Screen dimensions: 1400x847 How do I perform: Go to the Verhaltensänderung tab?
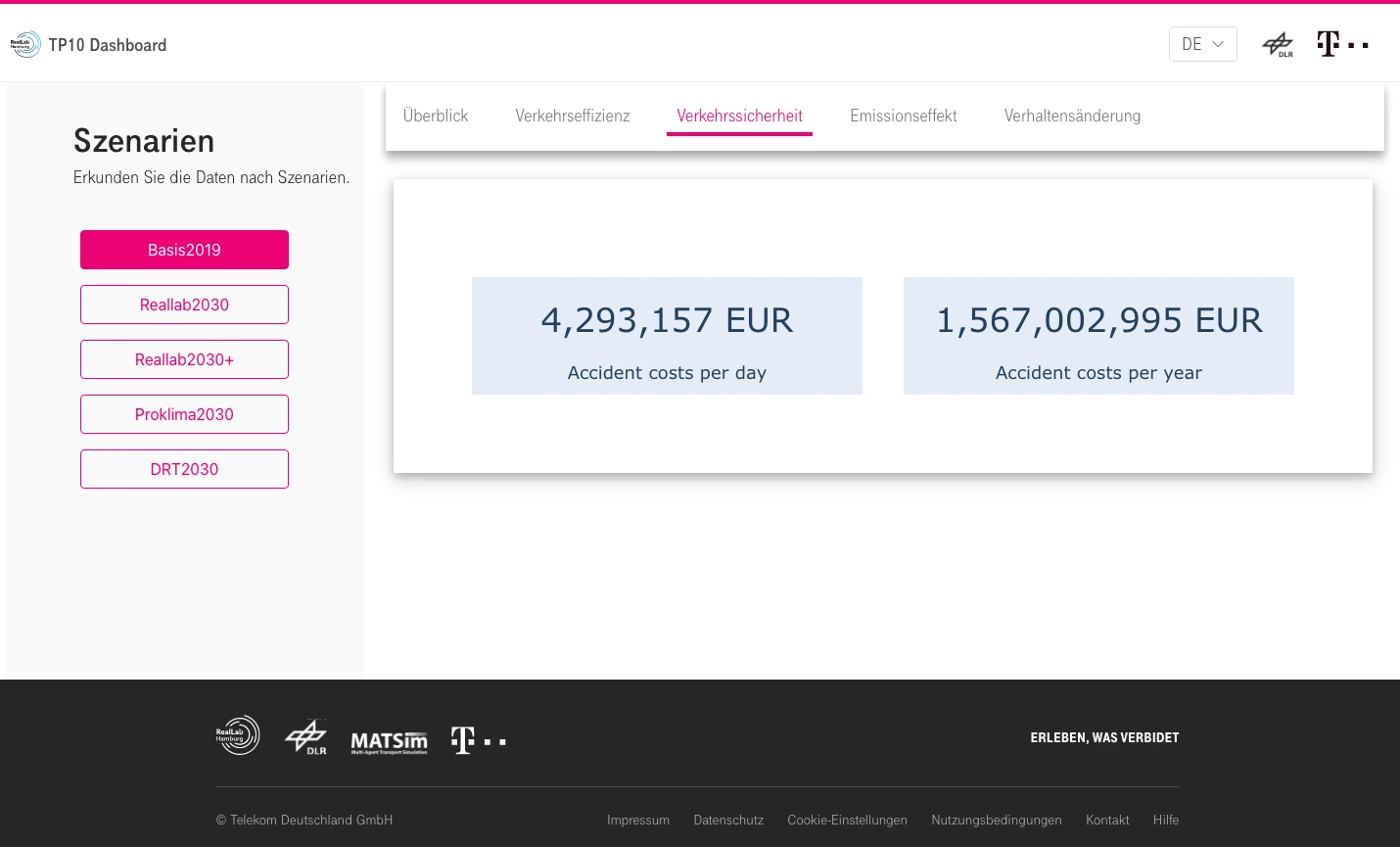pyautogui.click(x=1072, y=116)
